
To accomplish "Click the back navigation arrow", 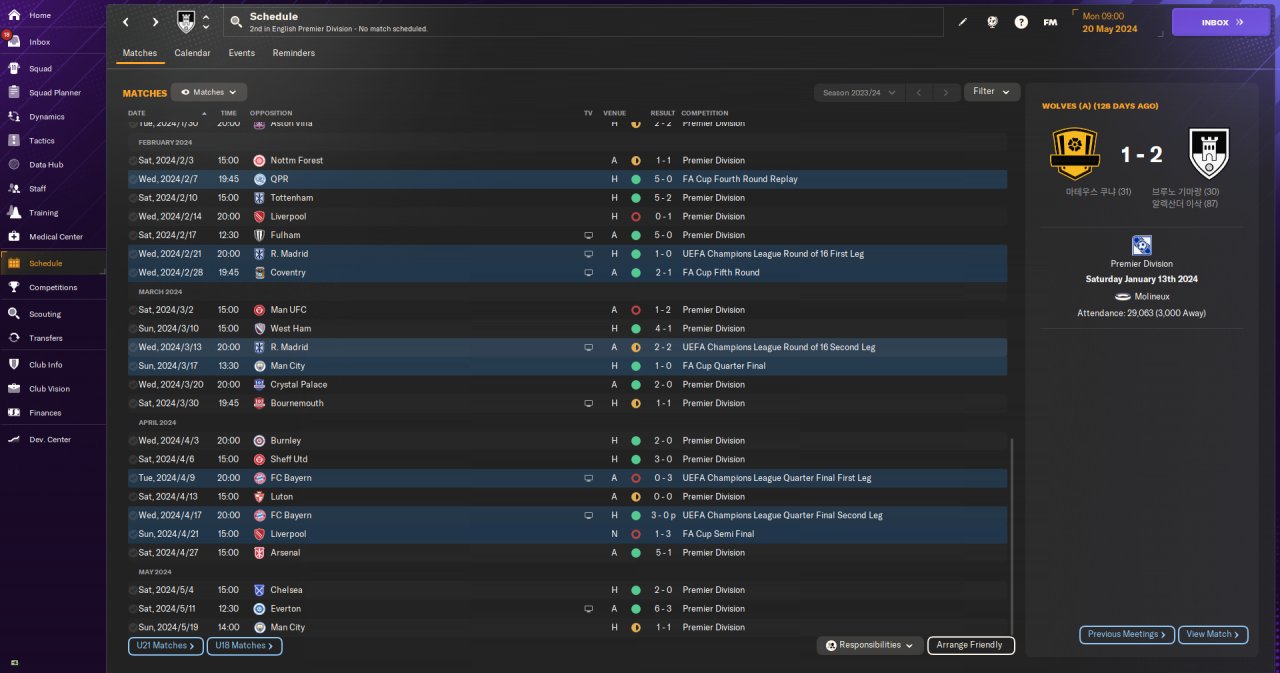I will pyautogui.click(x=125, y=22).
